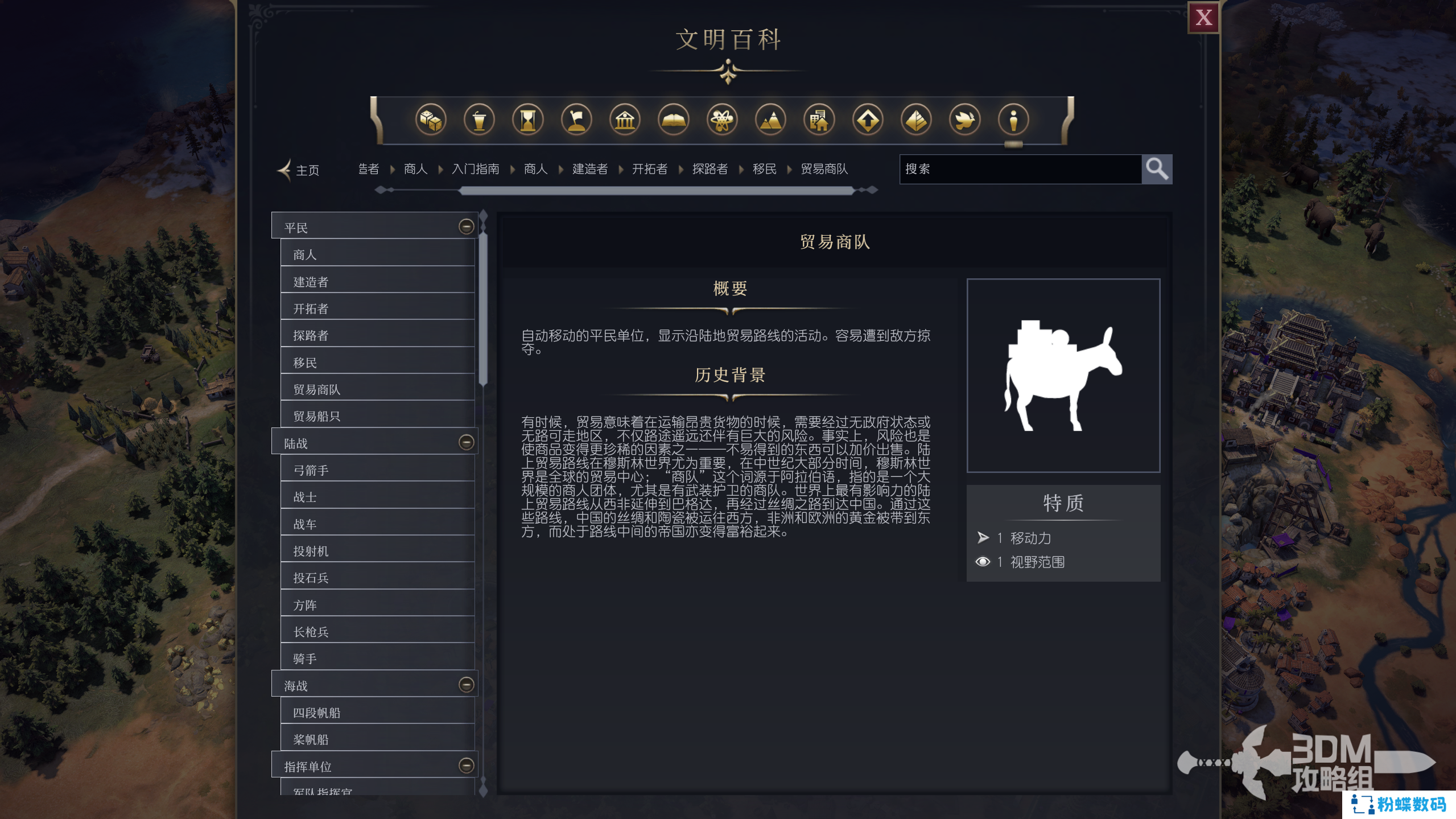Select the flag-on-hill civilizations icon
The image size is (1456, 819).
coord(576,120)
